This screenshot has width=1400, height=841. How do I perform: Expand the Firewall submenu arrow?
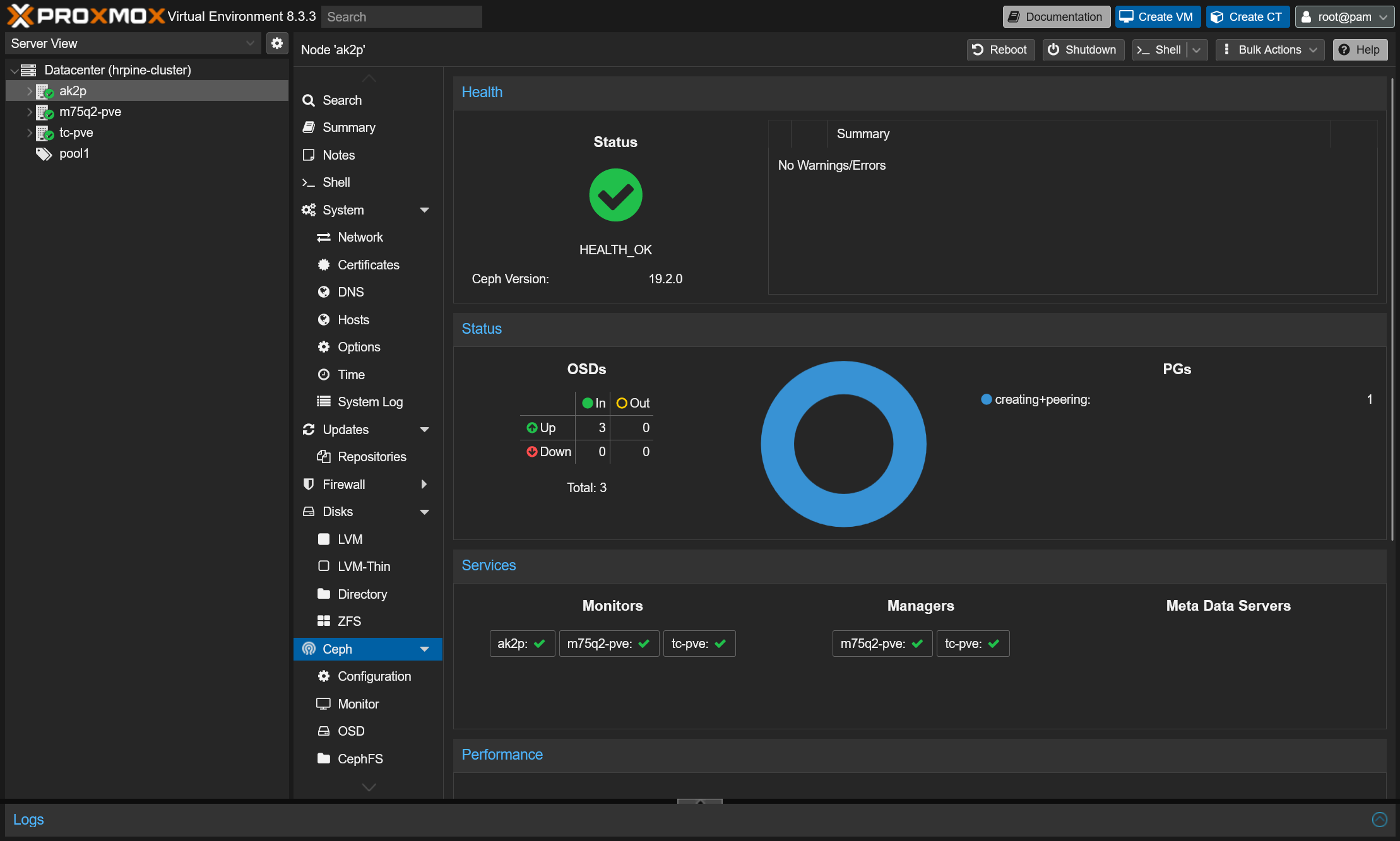[425, 485]
